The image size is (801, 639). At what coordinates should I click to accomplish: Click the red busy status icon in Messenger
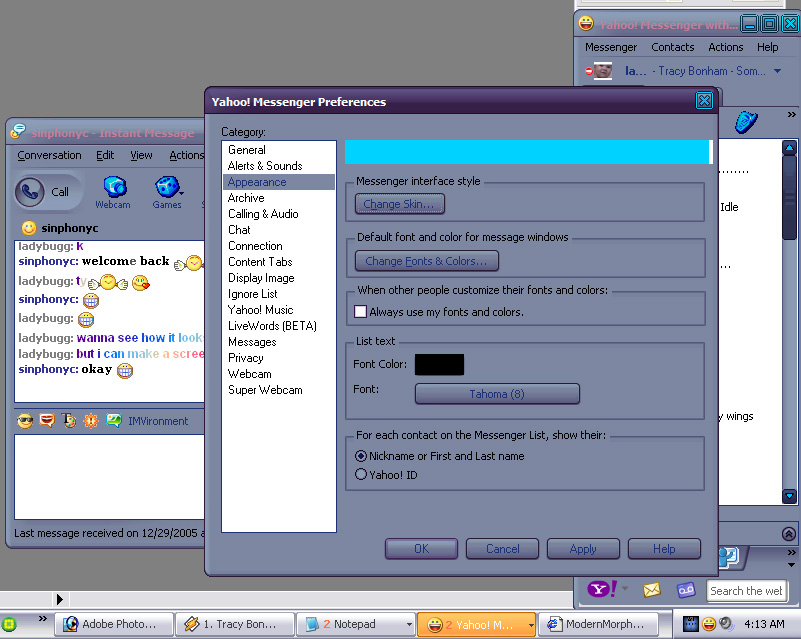[588, 71]
